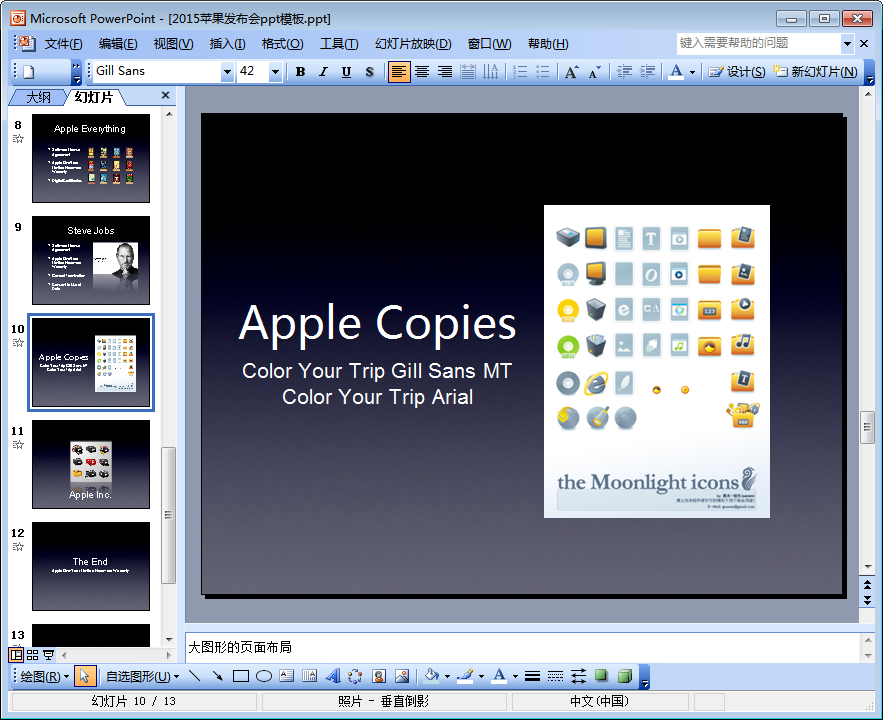Apply drawing toolbar font color
The height and width of the screenshot is (720, 883).
[499, 676]
